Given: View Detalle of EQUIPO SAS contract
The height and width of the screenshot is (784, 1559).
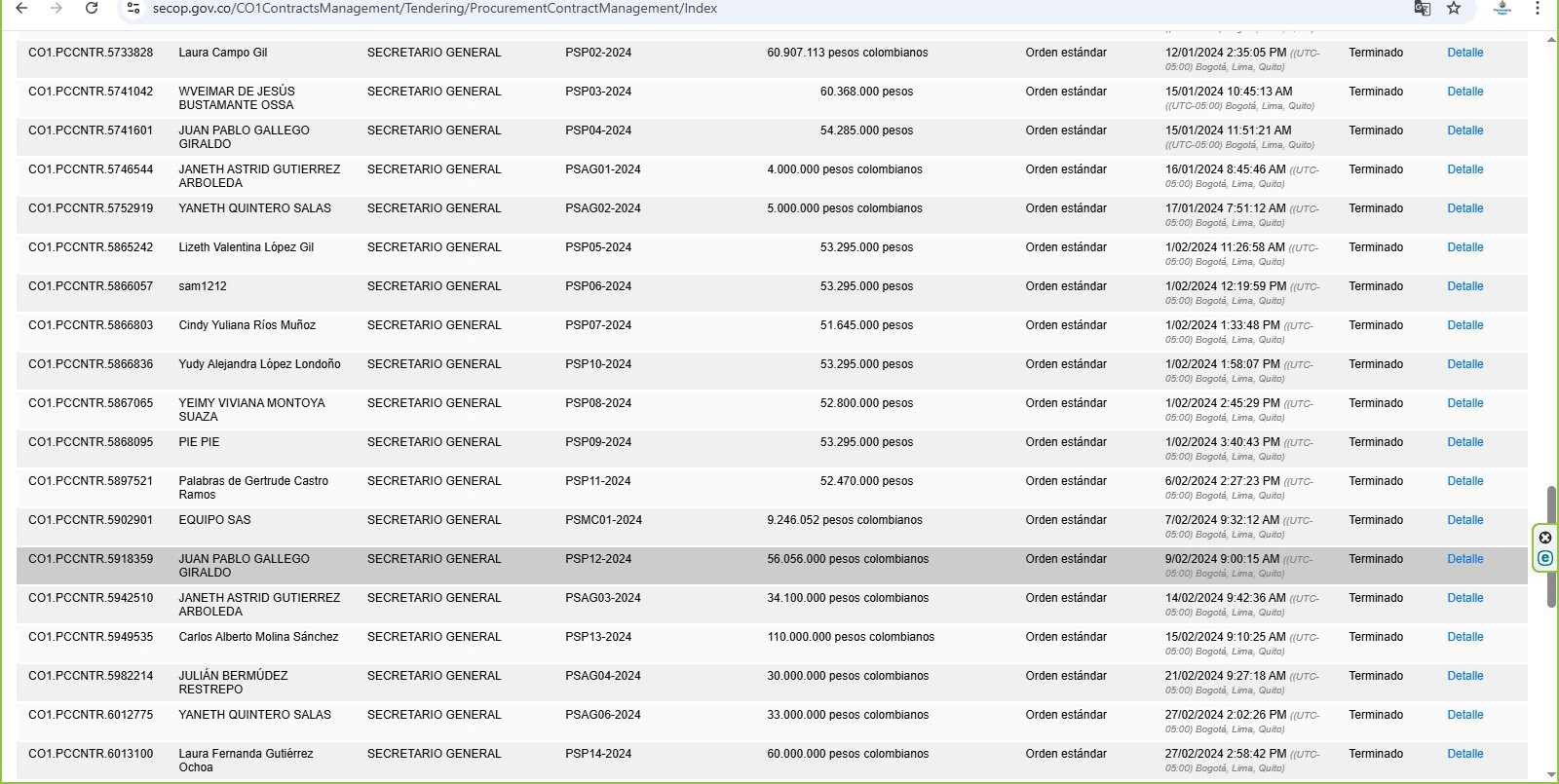Looking at the screenshot, I should tap(1464, 520).
